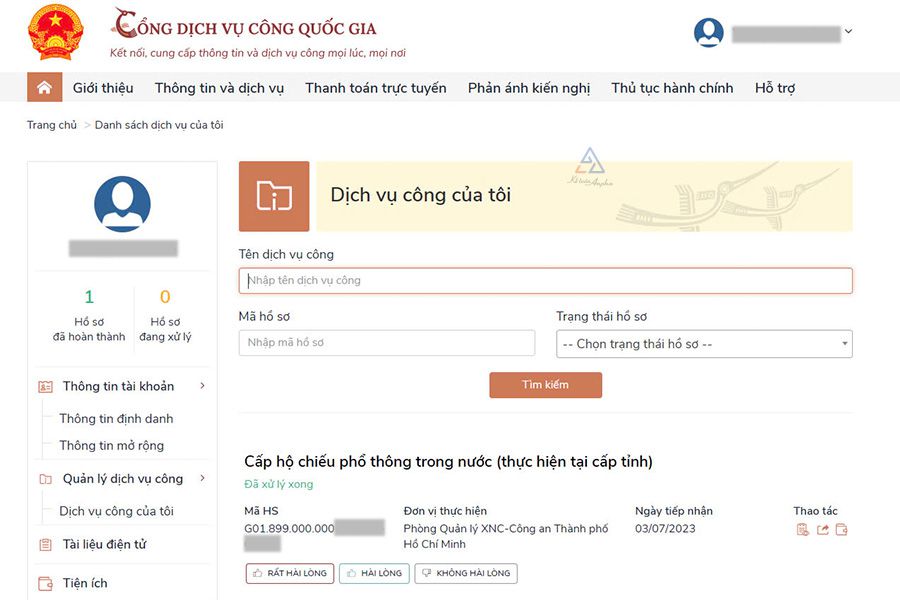Rate the service 'Rất hài lòng'
900x600 pixels.
(x=290, y=573)
